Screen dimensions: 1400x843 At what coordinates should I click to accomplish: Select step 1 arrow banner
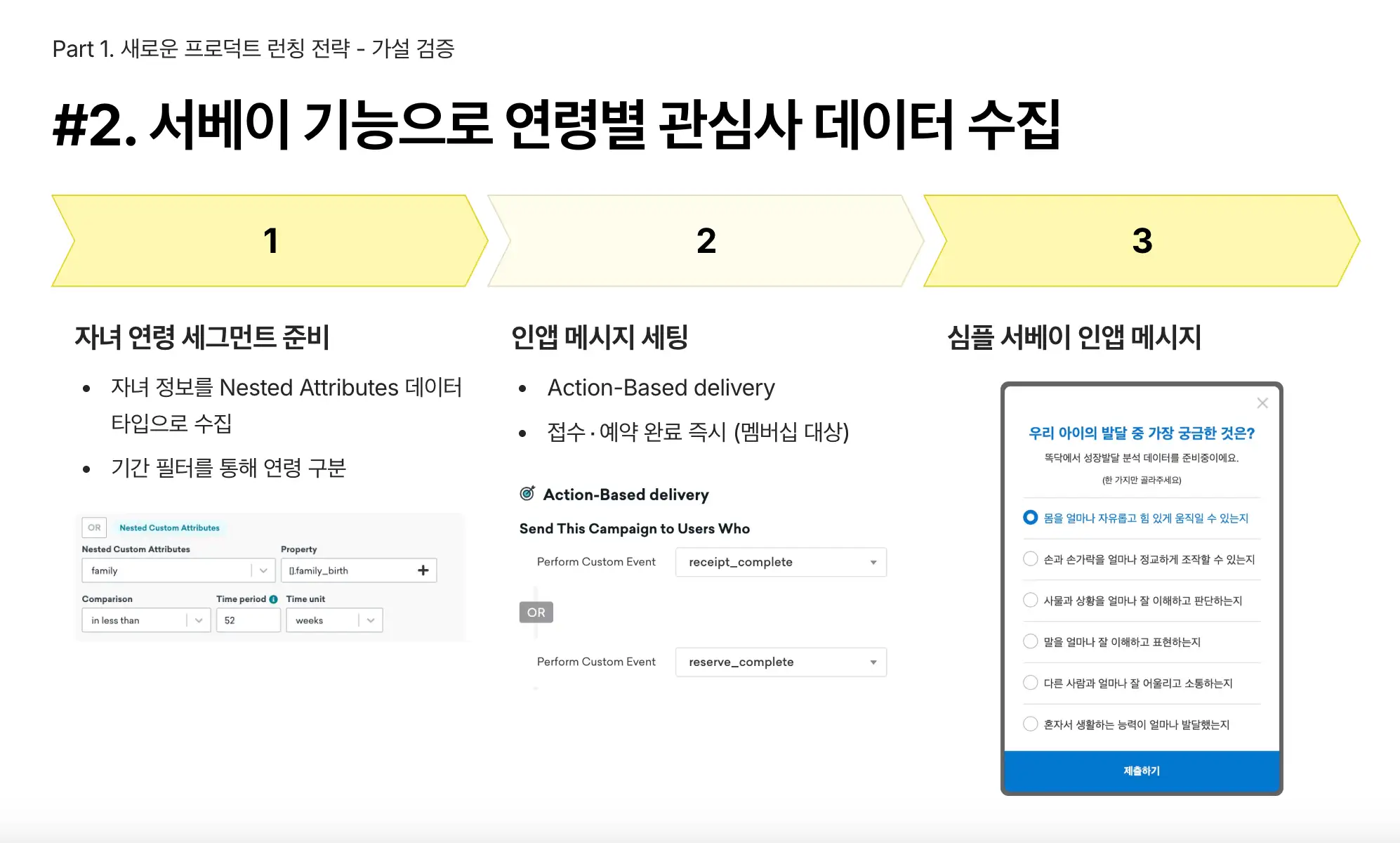pyautogui.click(x=270, y=240)
